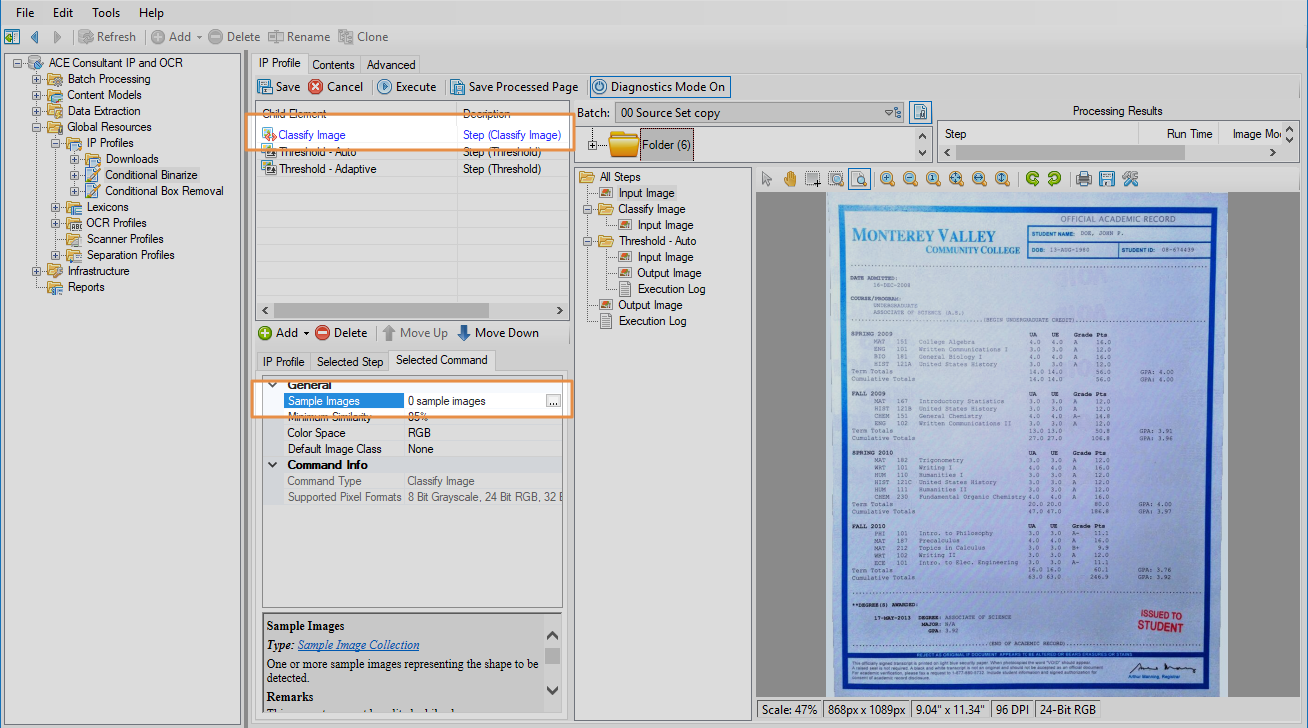The image size is (1308, 728).
Task: Open the Help menu
Action: (151, 13)
